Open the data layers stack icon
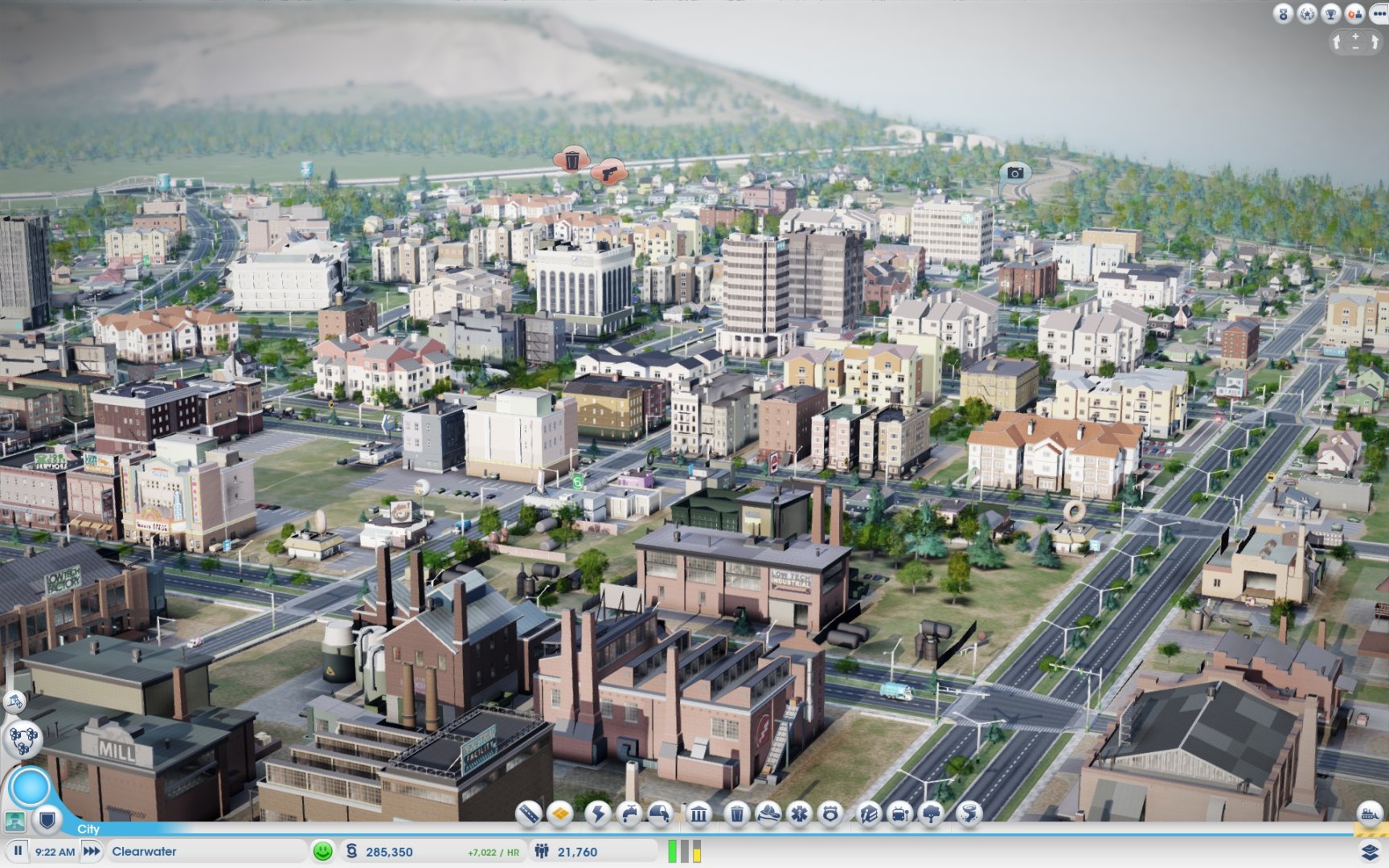The image size is (1389, 868). click(1370, 851)
